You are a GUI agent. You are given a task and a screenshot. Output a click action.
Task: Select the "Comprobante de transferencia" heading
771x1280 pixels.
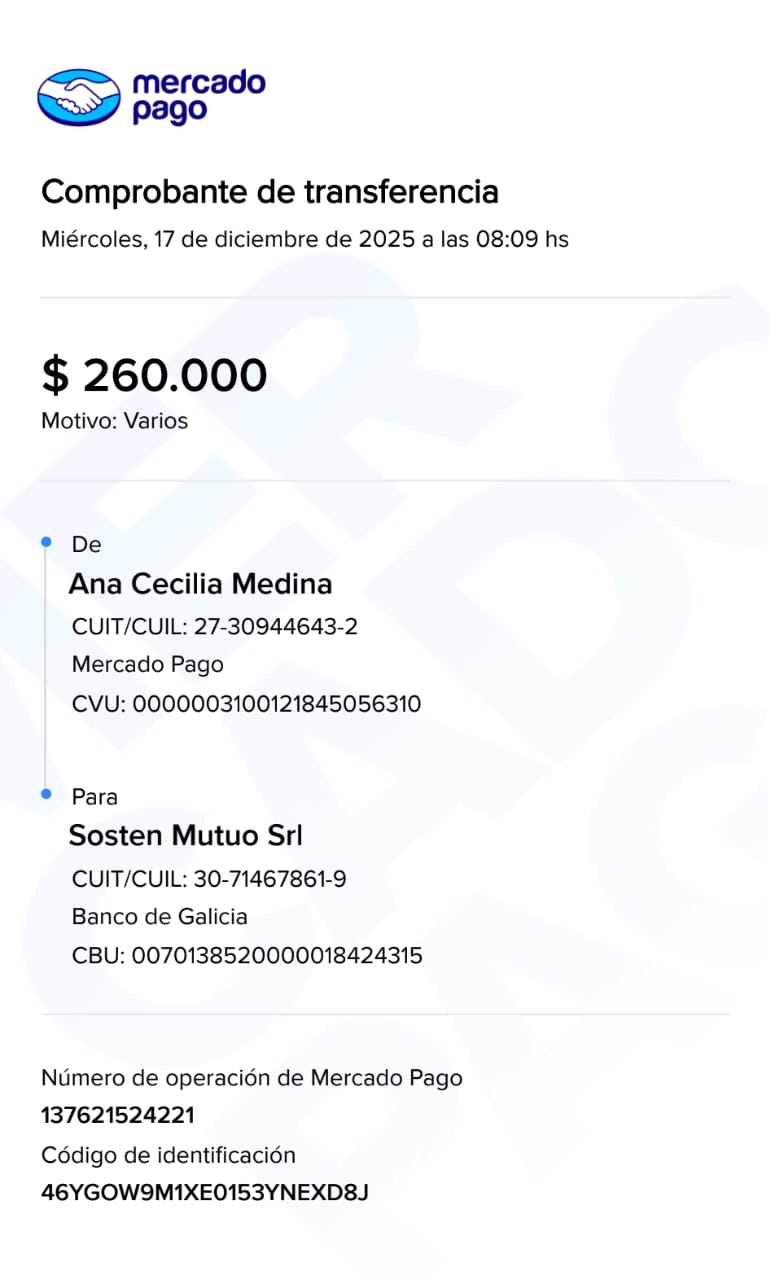click(269, 191)
